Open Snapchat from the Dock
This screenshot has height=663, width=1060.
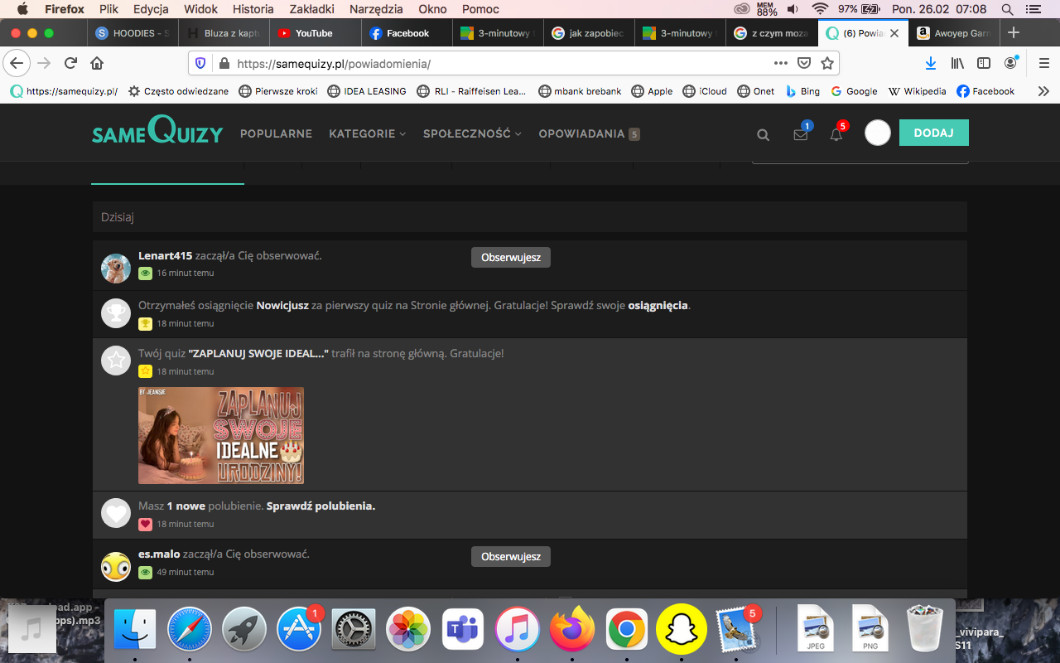681,629
